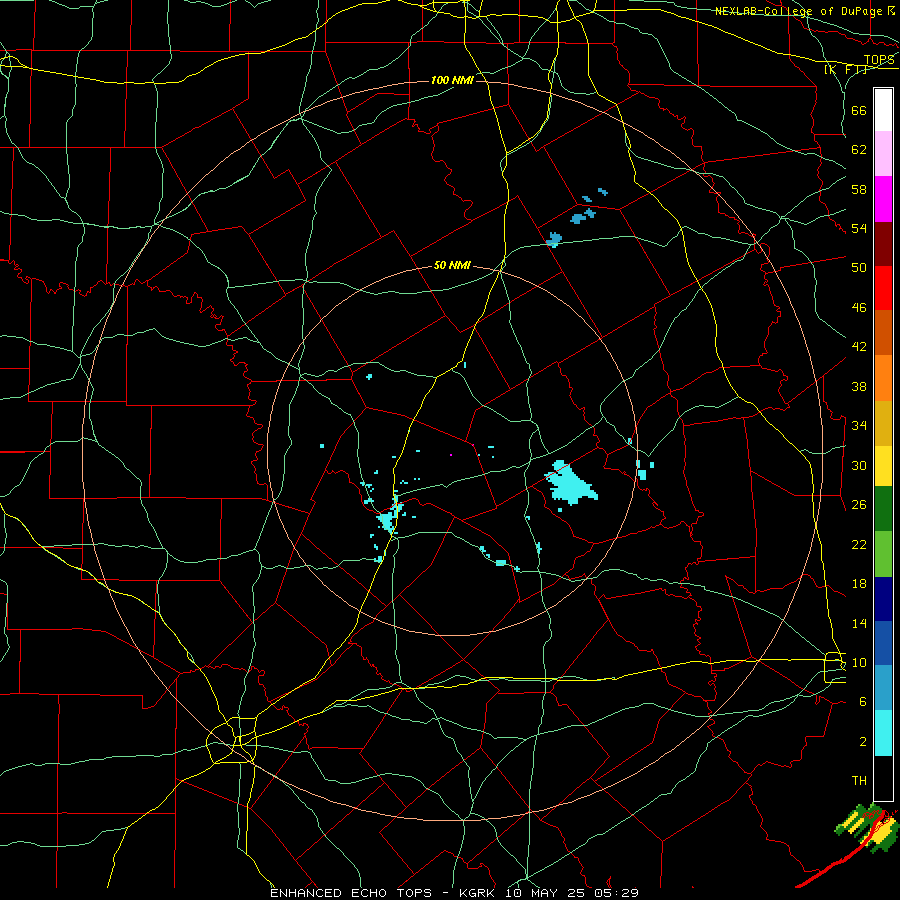Select the dark red legend swatch

click(x=883, y=244)
